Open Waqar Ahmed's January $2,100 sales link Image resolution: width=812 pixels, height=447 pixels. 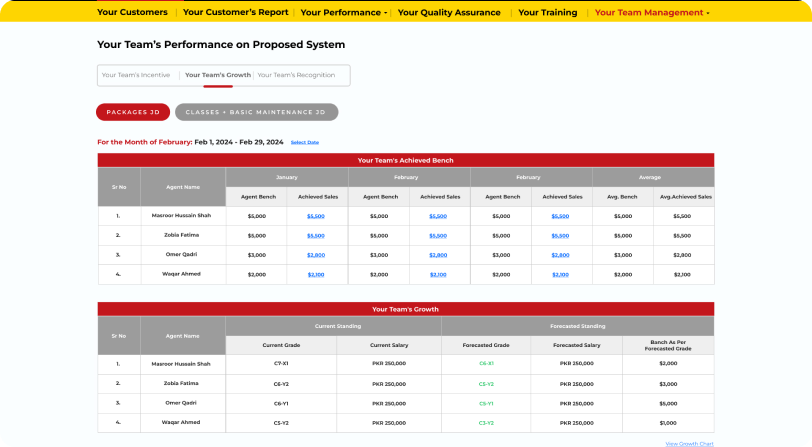tap(316, 274)
